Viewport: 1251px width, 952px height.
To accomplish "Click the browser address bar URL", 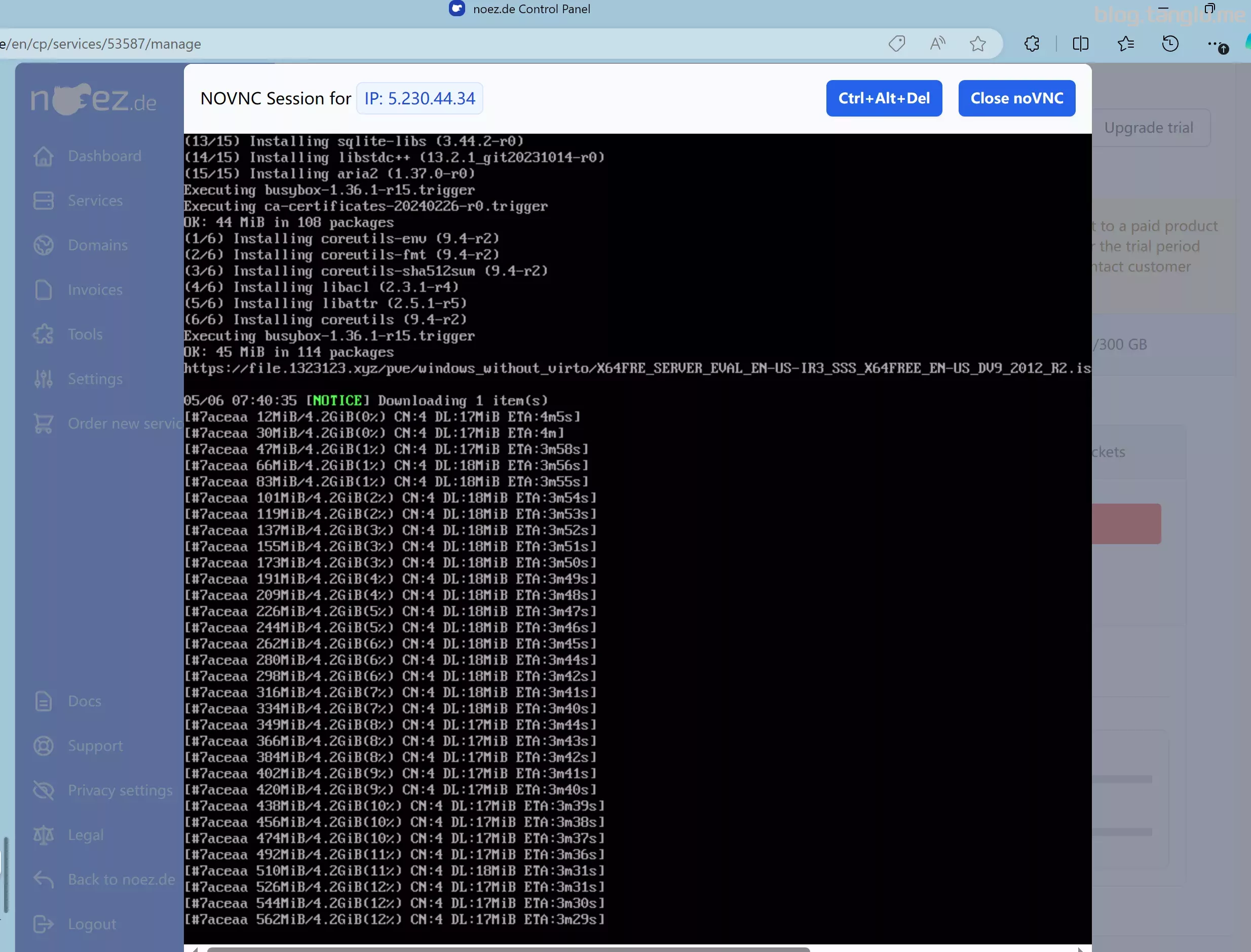I will pos(100,44).
